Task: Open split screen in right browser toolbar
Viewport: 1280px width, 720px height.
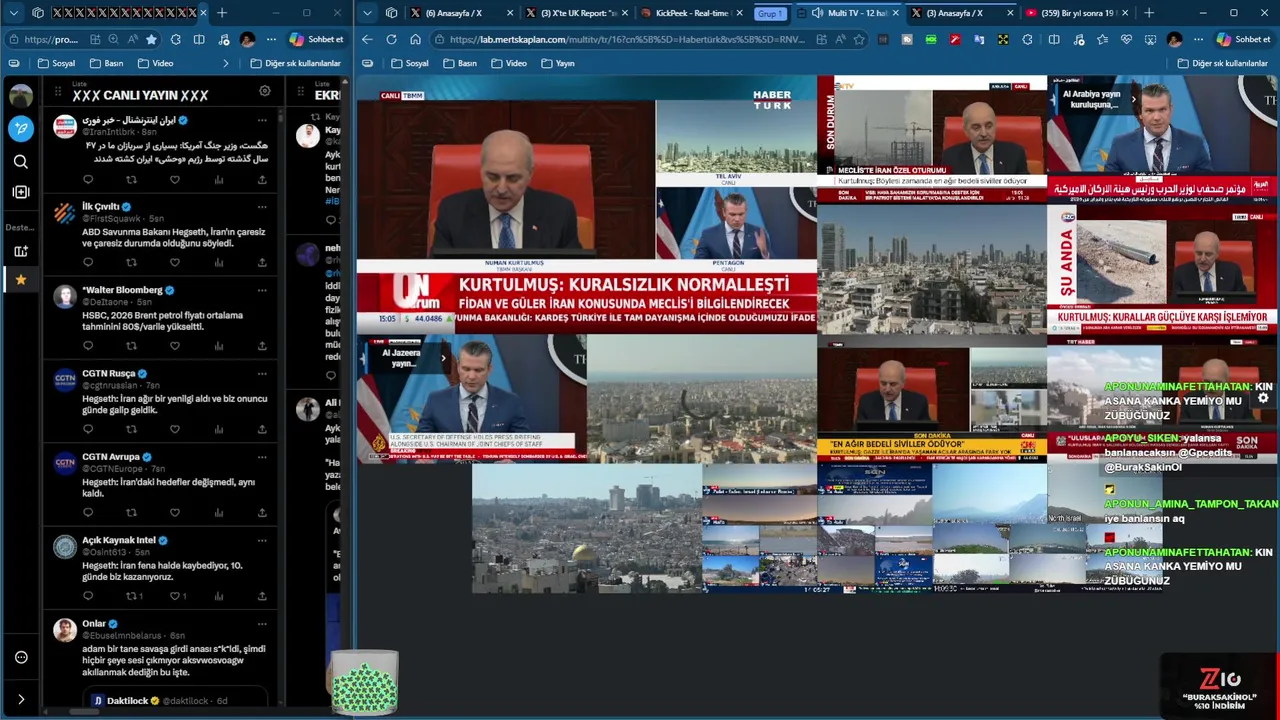Action: pyautogui.click(x=1053, y=39)
